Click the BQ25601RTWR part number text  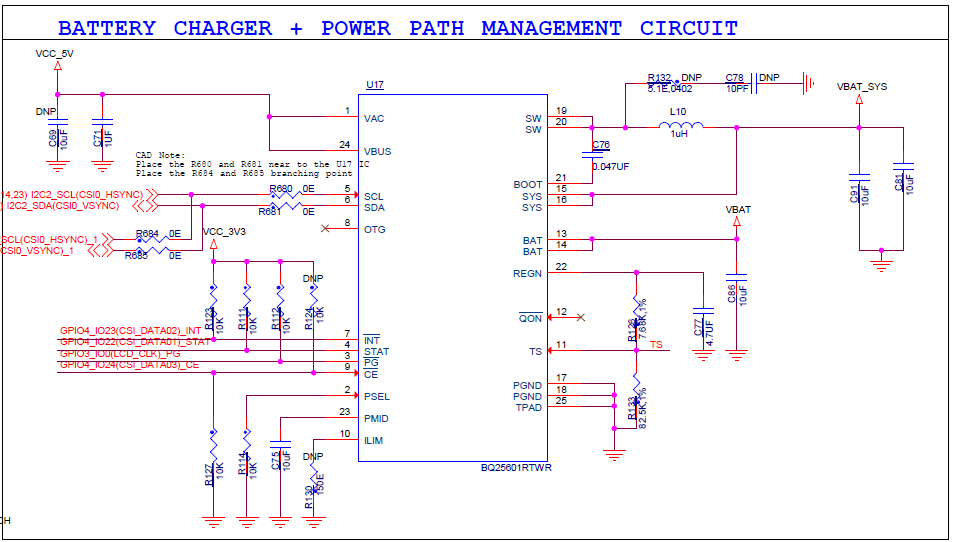tap(516, 468)
